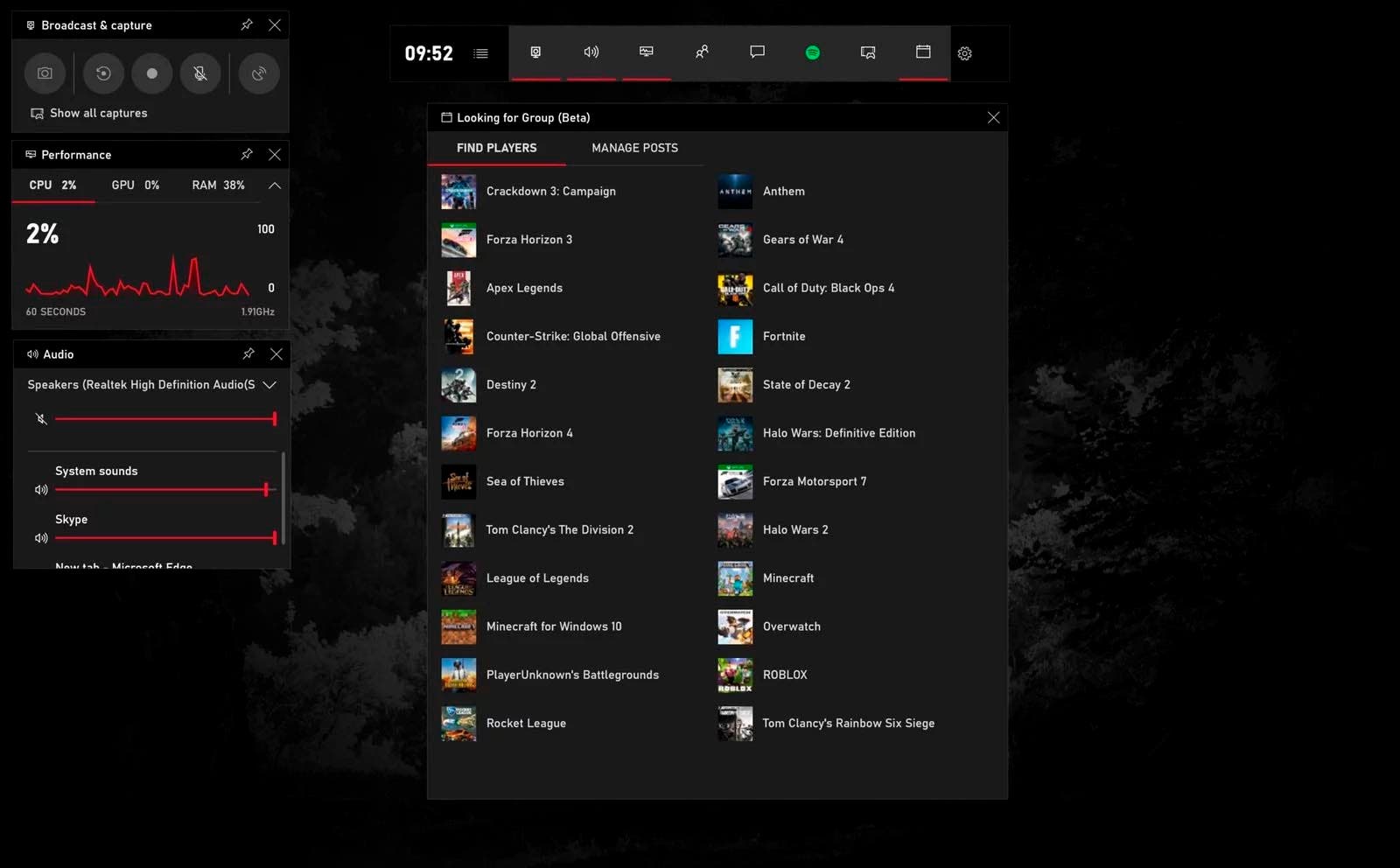Screen dimensions: 1400x868
Task: Select the MANAGE POSTS tab
Action: coord(634,148)
